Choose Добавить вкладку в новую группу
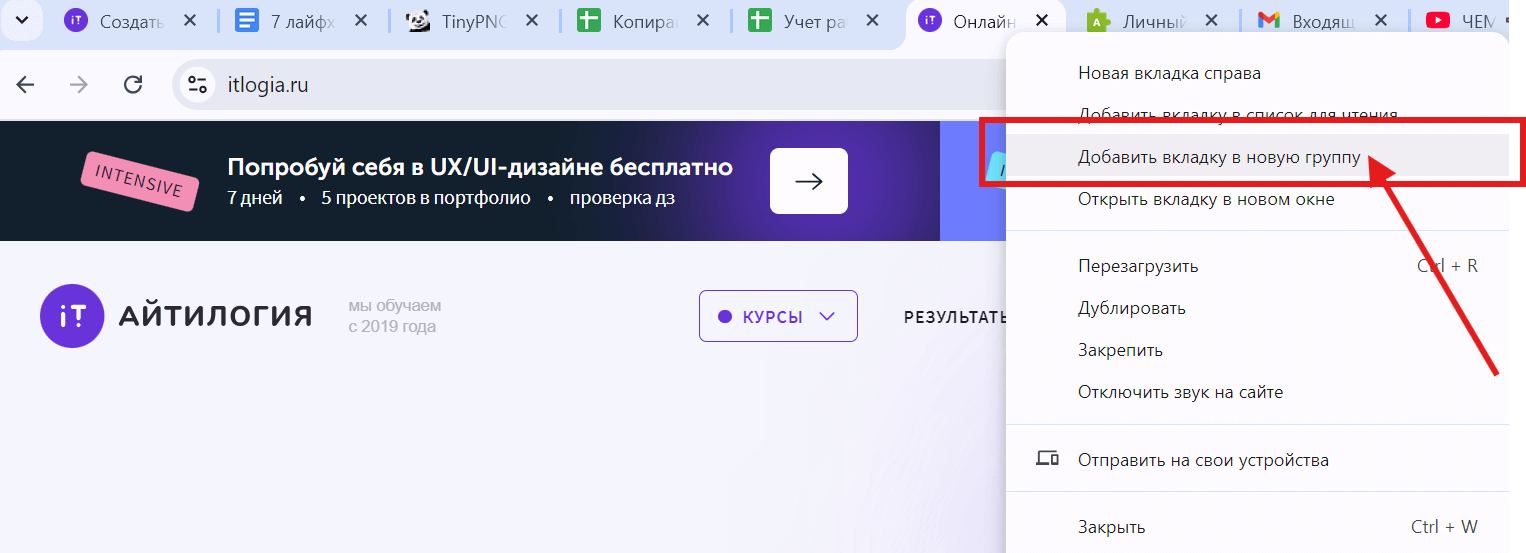The width and height of the screenshot is (1526, 553). [x=1218, y=157]
